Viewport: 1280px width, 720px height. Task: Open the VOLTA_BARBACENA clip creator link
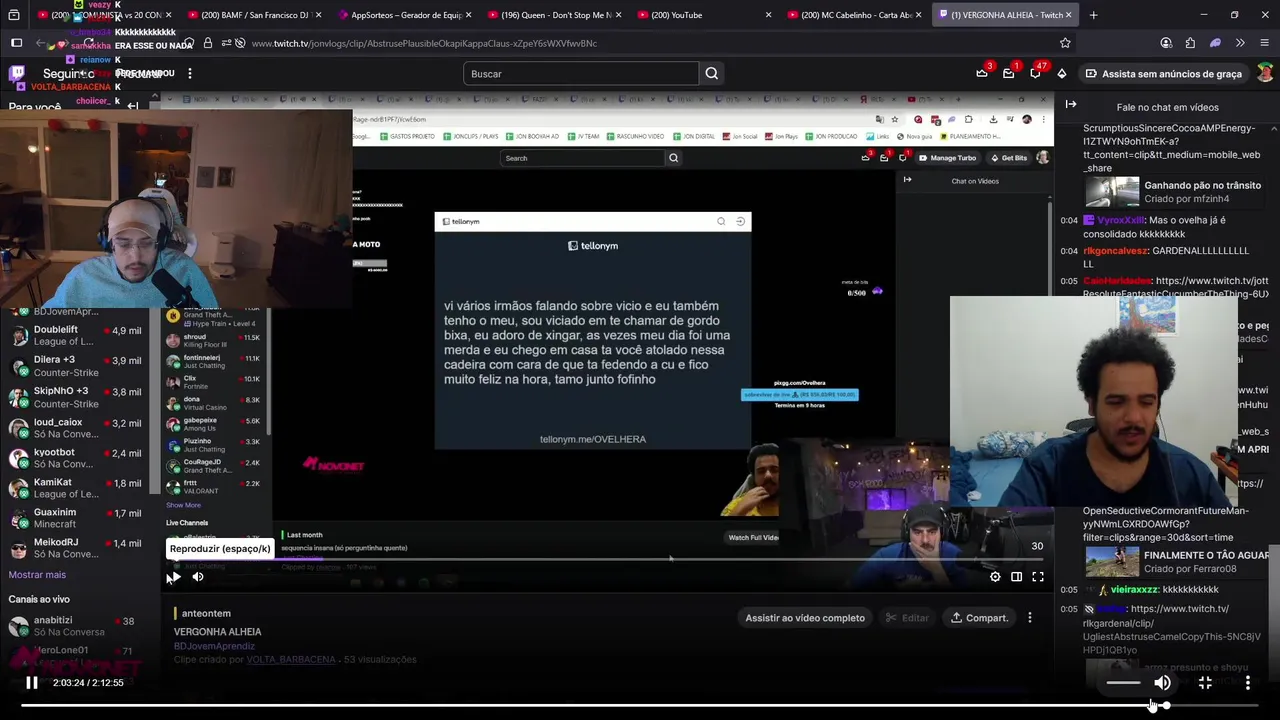[291, 660]
